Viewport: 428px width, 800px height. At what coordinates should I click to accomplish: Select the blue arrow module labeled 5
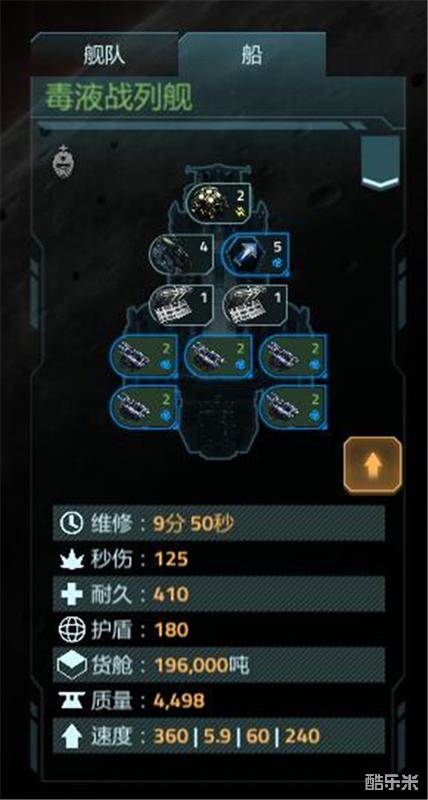tap(256, 254)
